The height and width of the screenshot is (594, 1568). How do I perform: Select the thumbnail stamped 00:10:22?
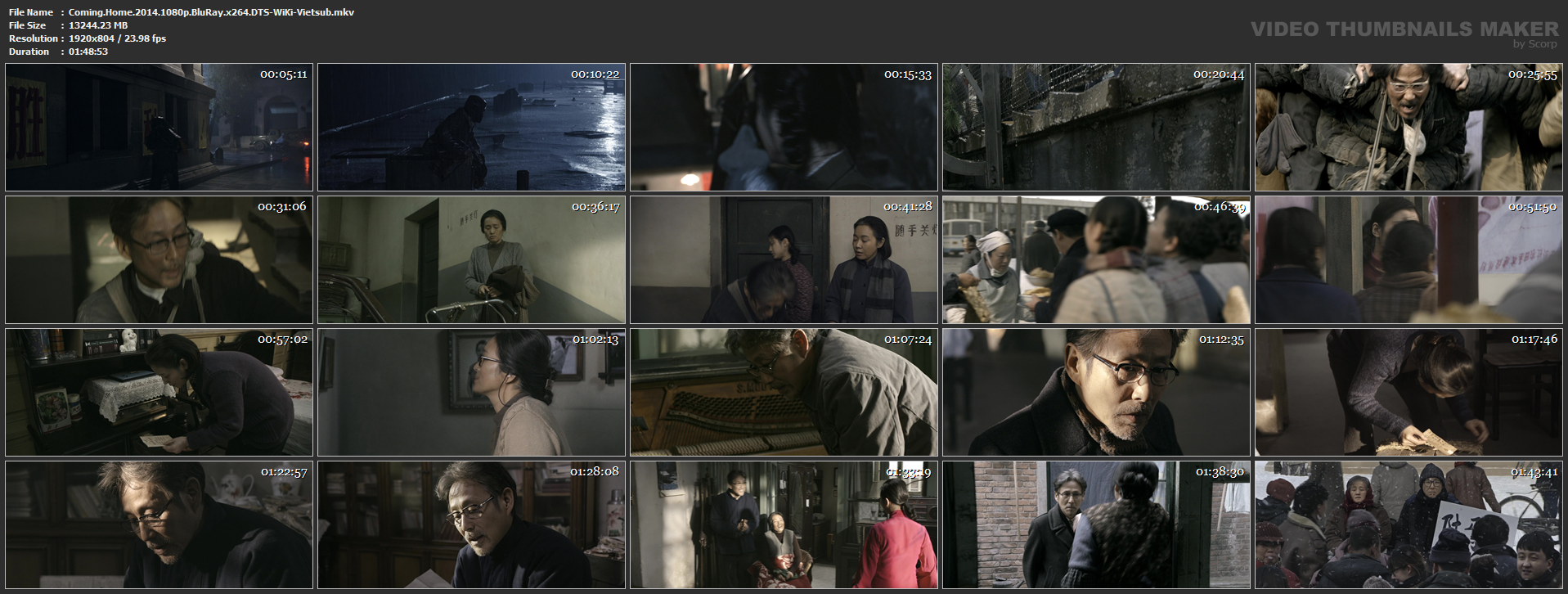pos(471,127)
